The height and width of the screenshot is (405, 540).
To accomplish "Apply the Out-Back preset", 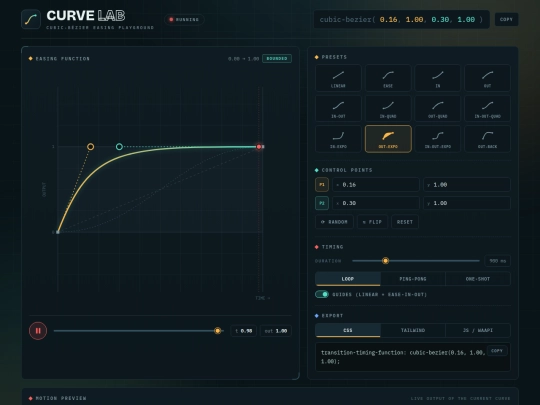I will [488, 139].
